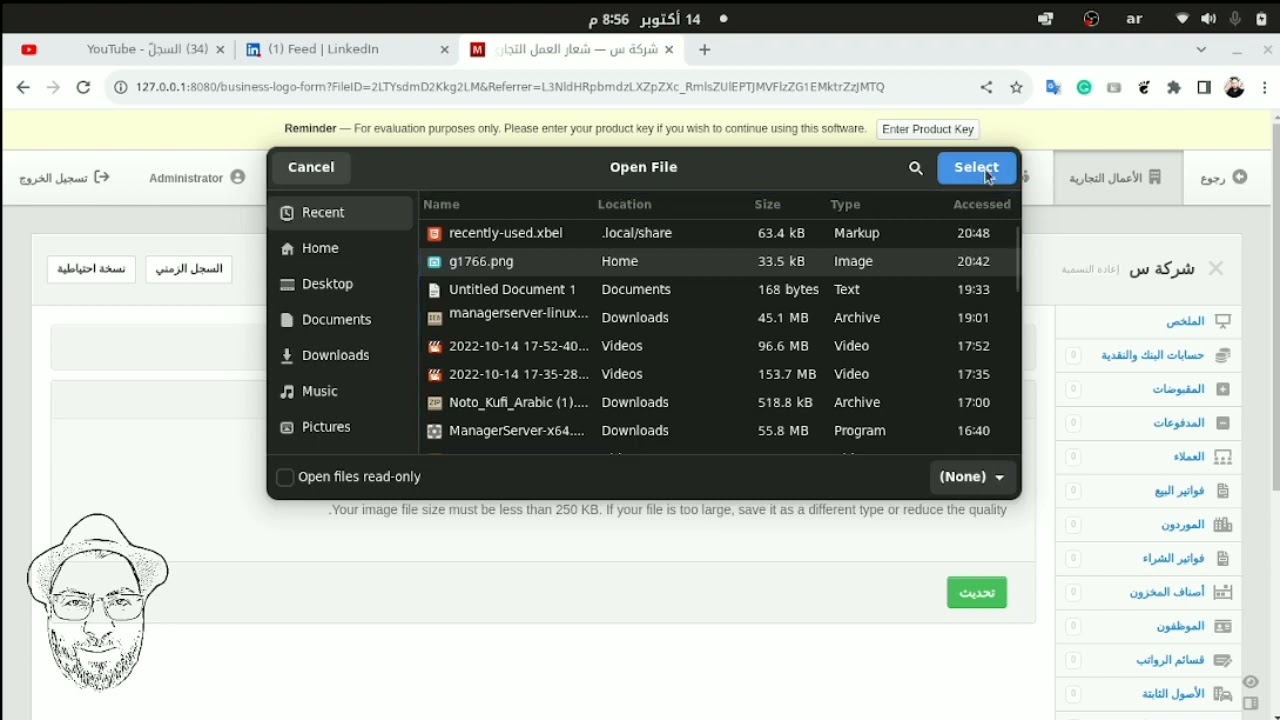This screenshot has height=720, width=1280.
Task: Click the green تحديث update button
Action: point(977,593)
